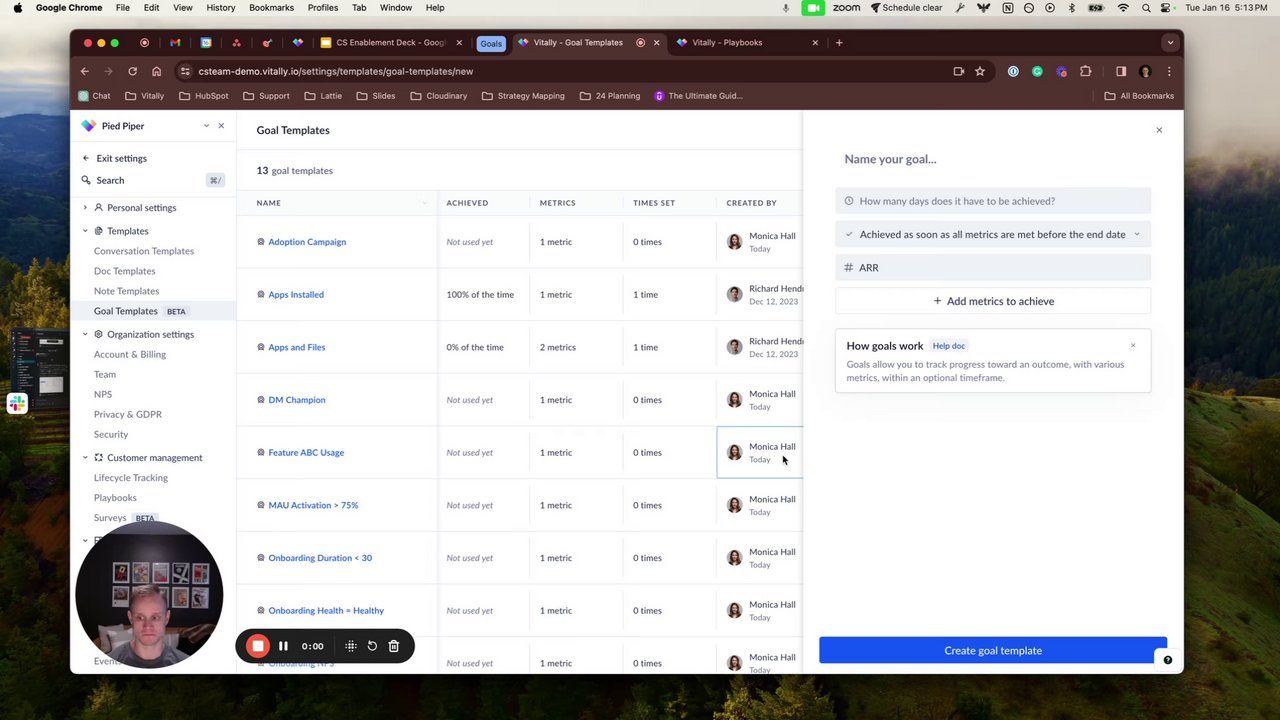The height and width of the screenshot is (720, 1280).
Task: Open Playbooks in the sidebar
Action: pos(115,497)
